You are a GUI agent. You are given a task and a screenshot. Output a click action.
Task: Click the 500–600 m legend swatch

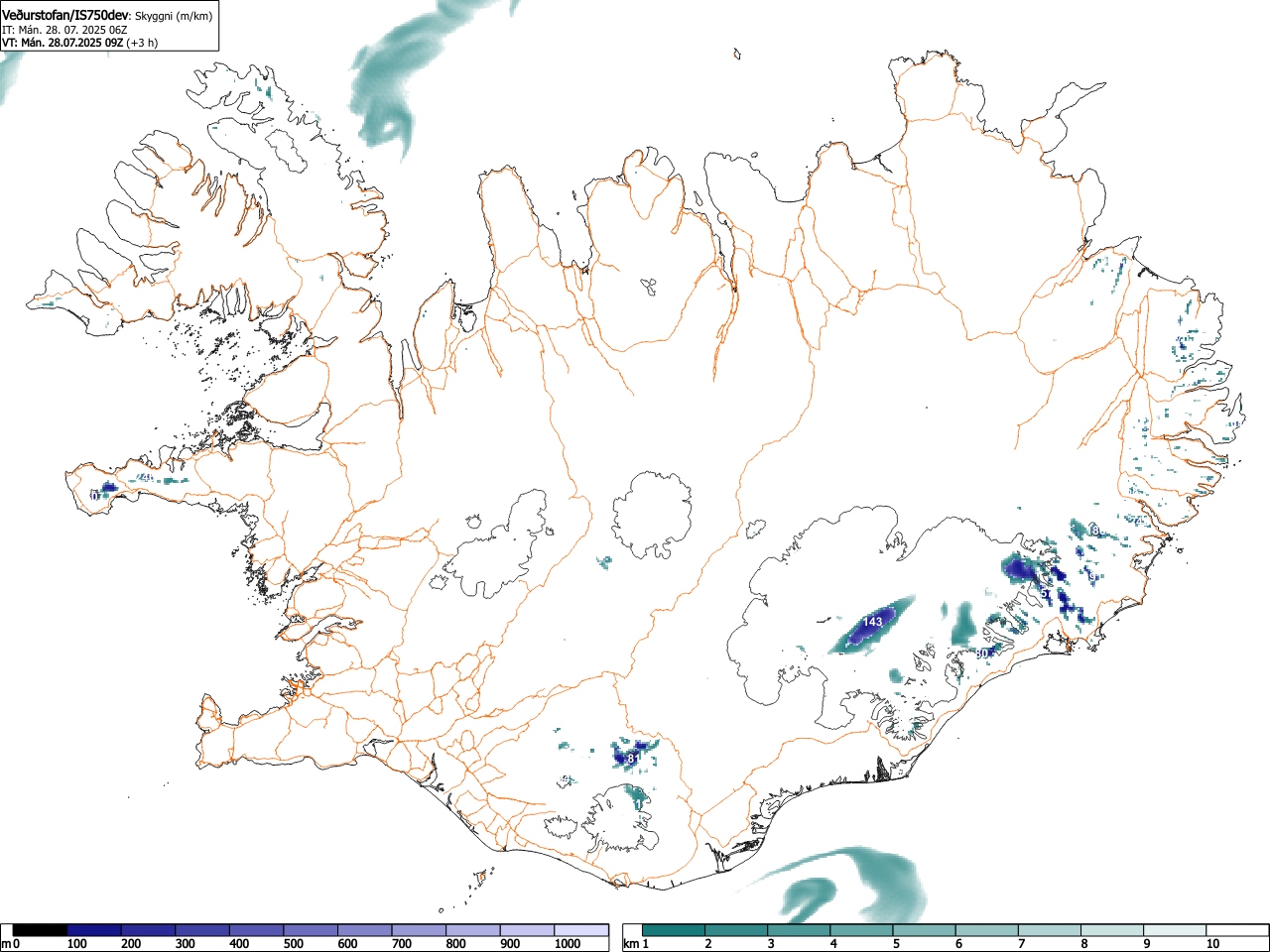tap(311, 930)
